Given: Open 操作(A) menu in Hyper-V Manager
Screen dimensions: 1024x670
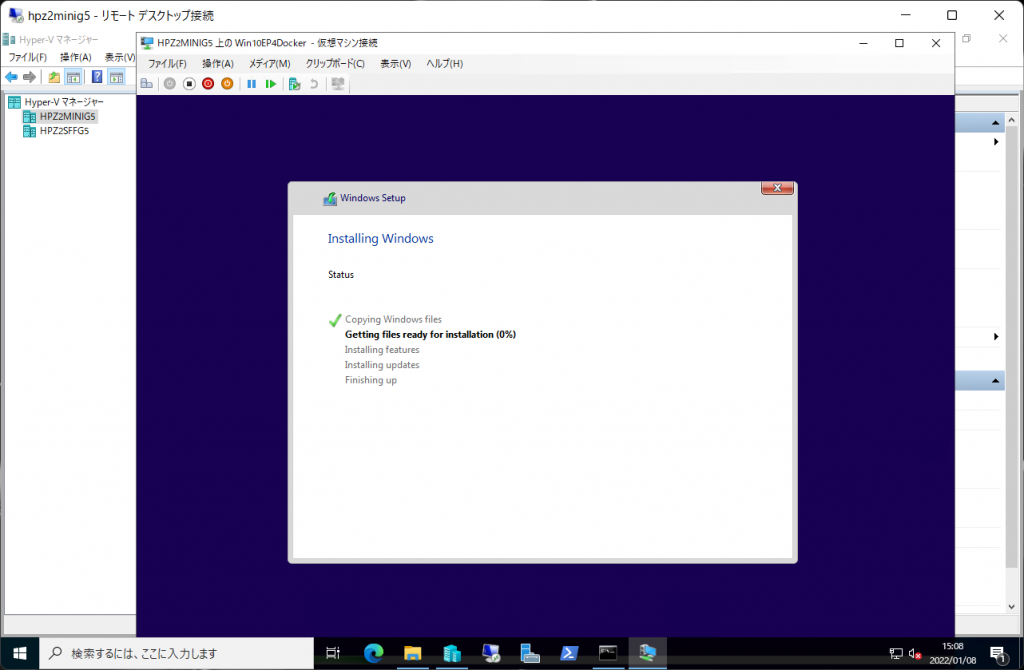Looking at the screenshot, I should point(76,57).
